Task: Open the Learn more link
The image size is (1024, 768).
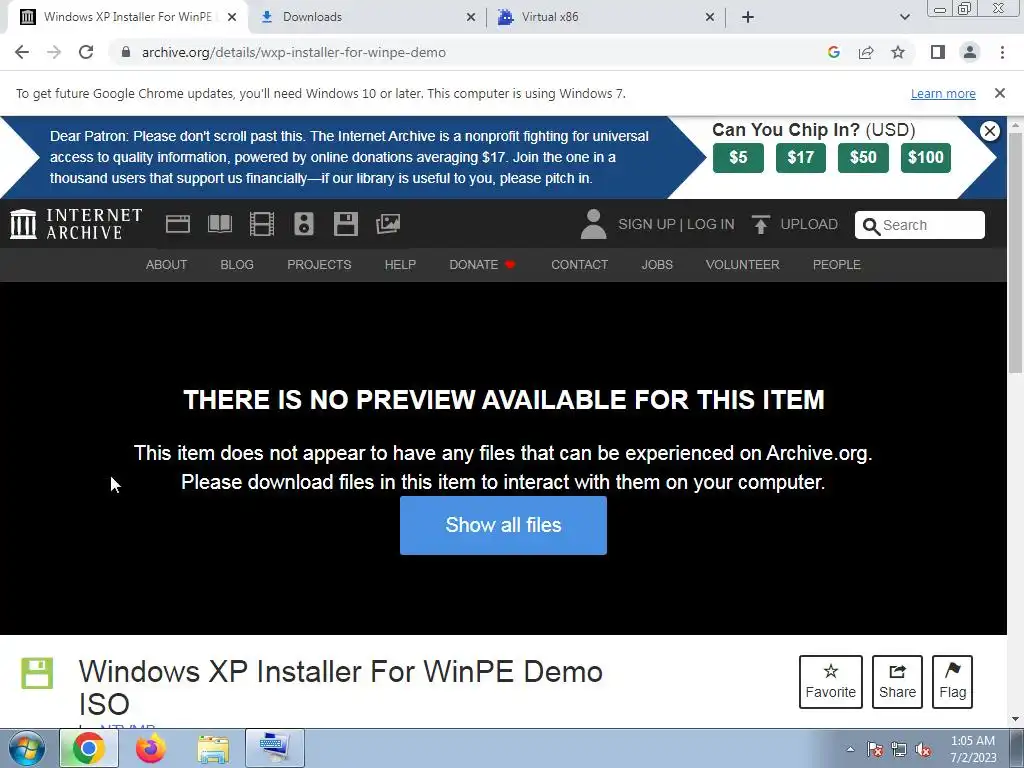Action: tap(943, 93)
